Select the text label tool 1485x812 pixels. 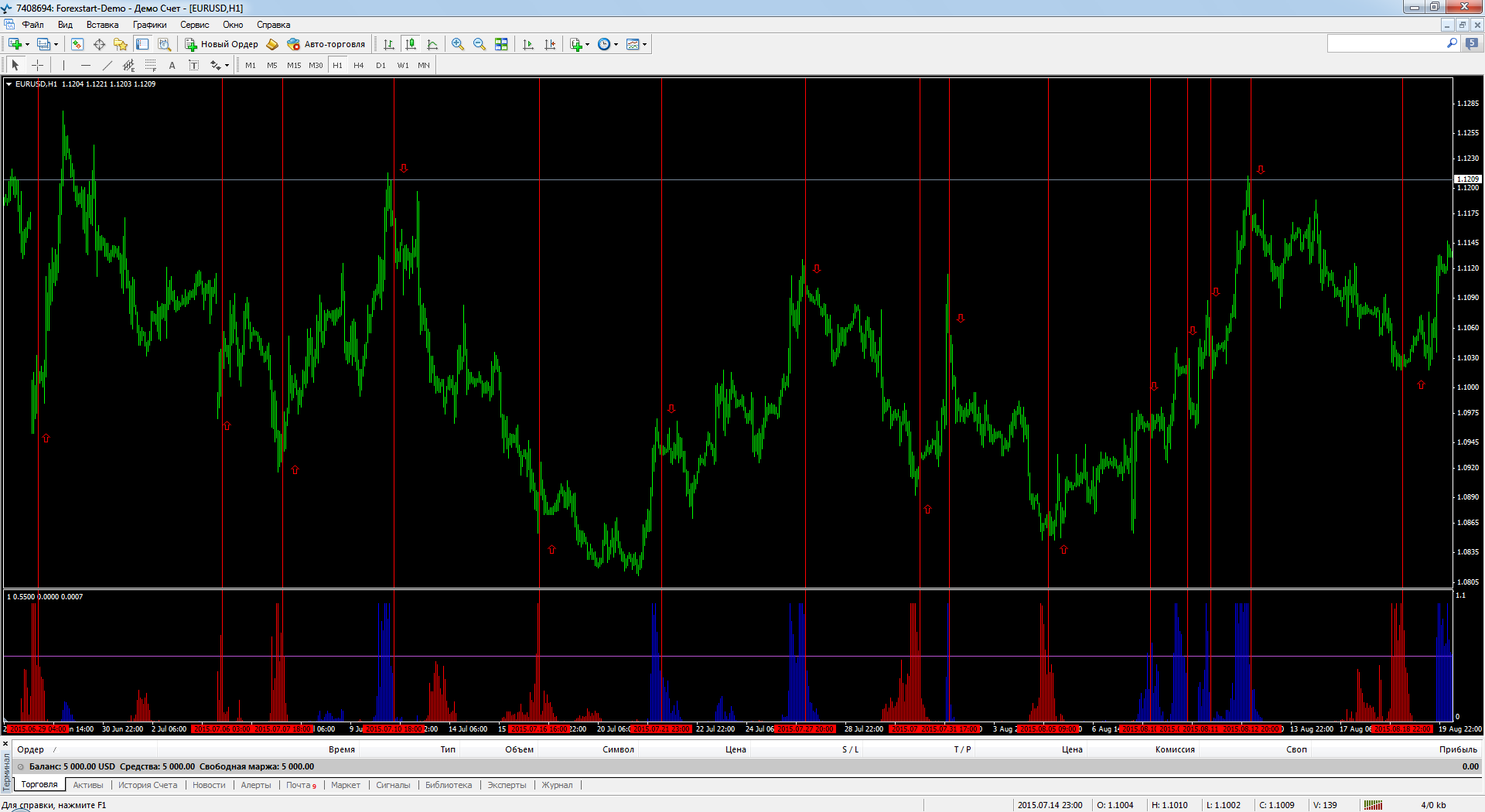[172, 66]
